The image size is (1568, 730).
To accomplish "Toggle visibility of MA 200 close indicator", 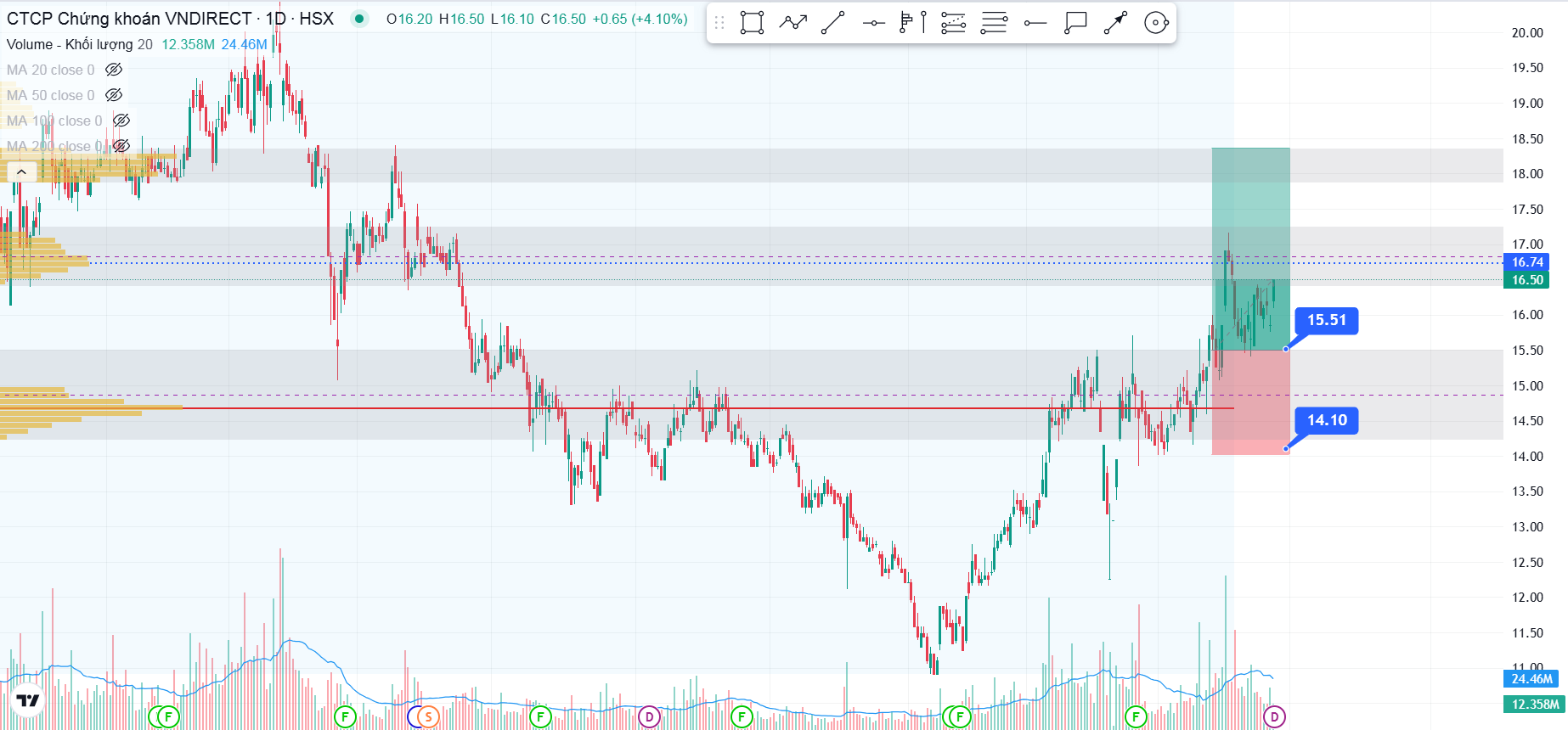I will click(x=121, y=146).
